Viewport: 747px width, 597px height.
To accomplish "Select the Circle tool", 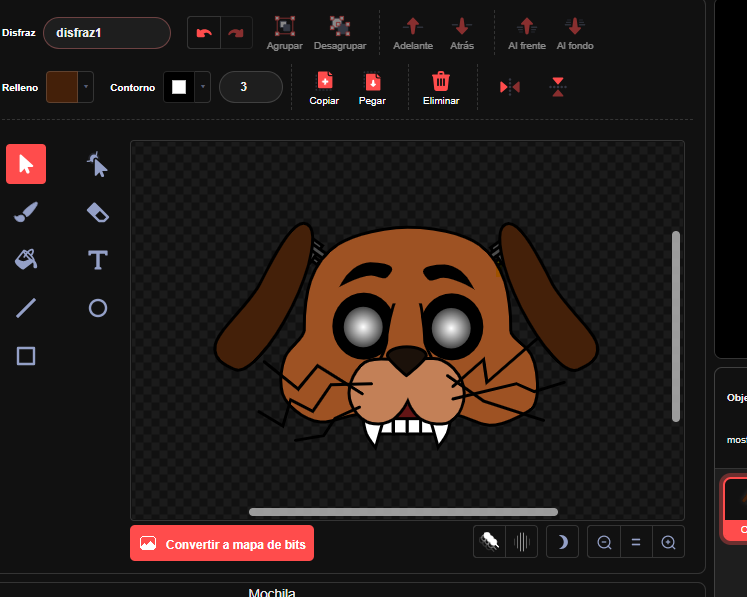I will (98, 308).
